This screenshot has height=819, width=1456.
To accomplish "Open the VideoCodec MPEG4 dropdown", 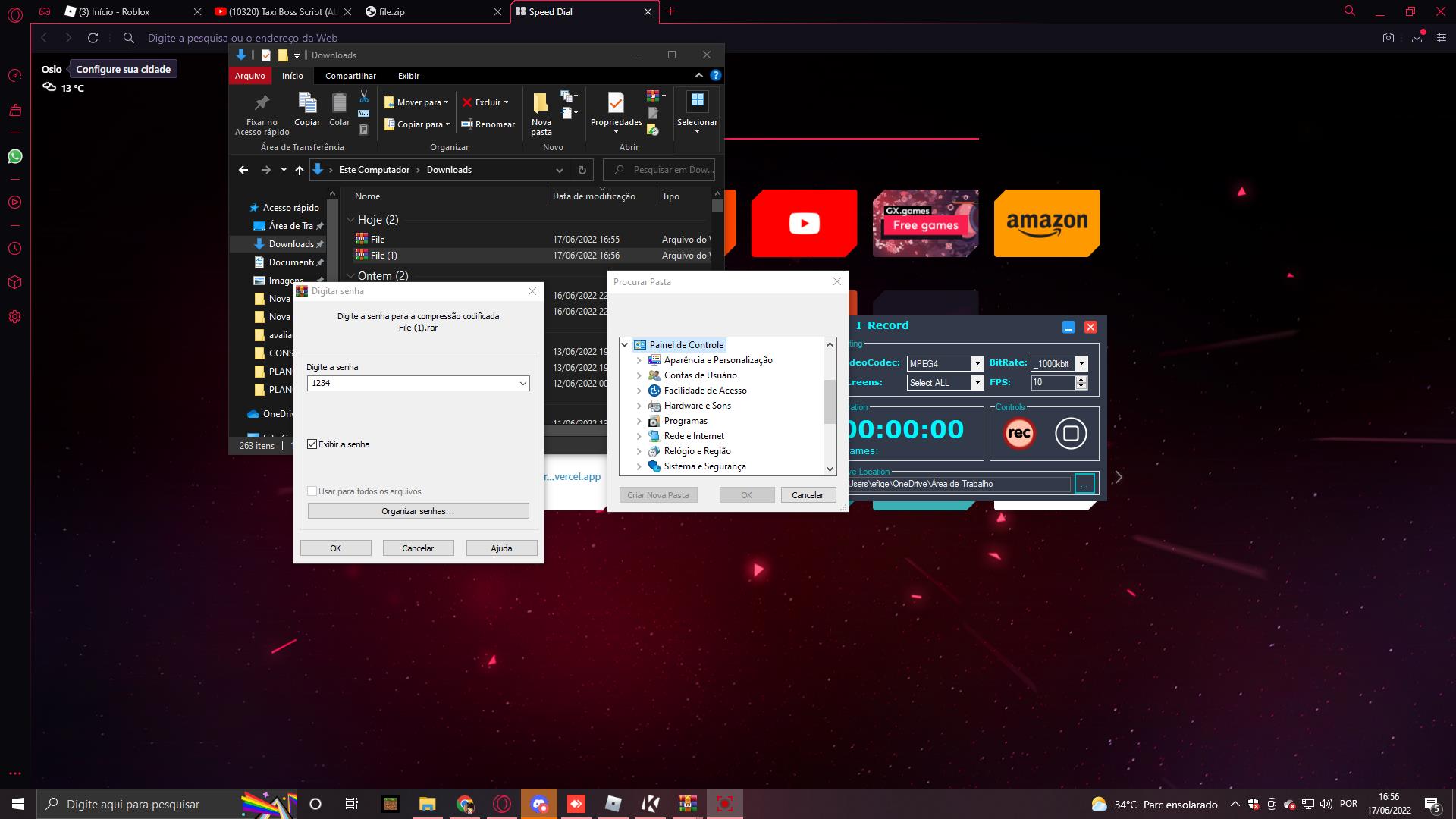I will 977,363.
